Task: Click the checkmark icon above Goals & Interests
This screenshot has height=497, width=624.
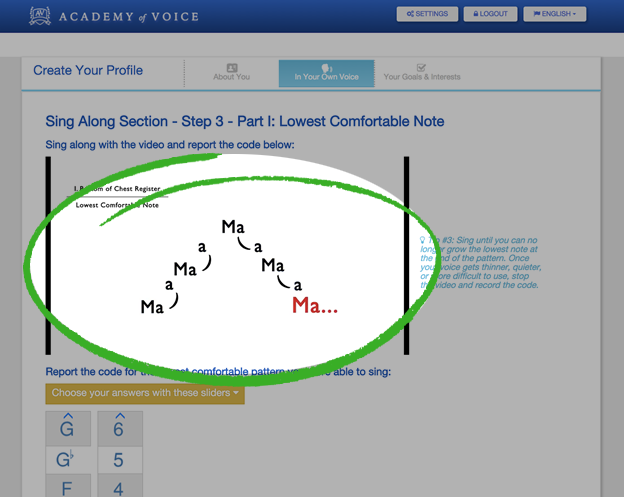Action: [x=422, y=67]
